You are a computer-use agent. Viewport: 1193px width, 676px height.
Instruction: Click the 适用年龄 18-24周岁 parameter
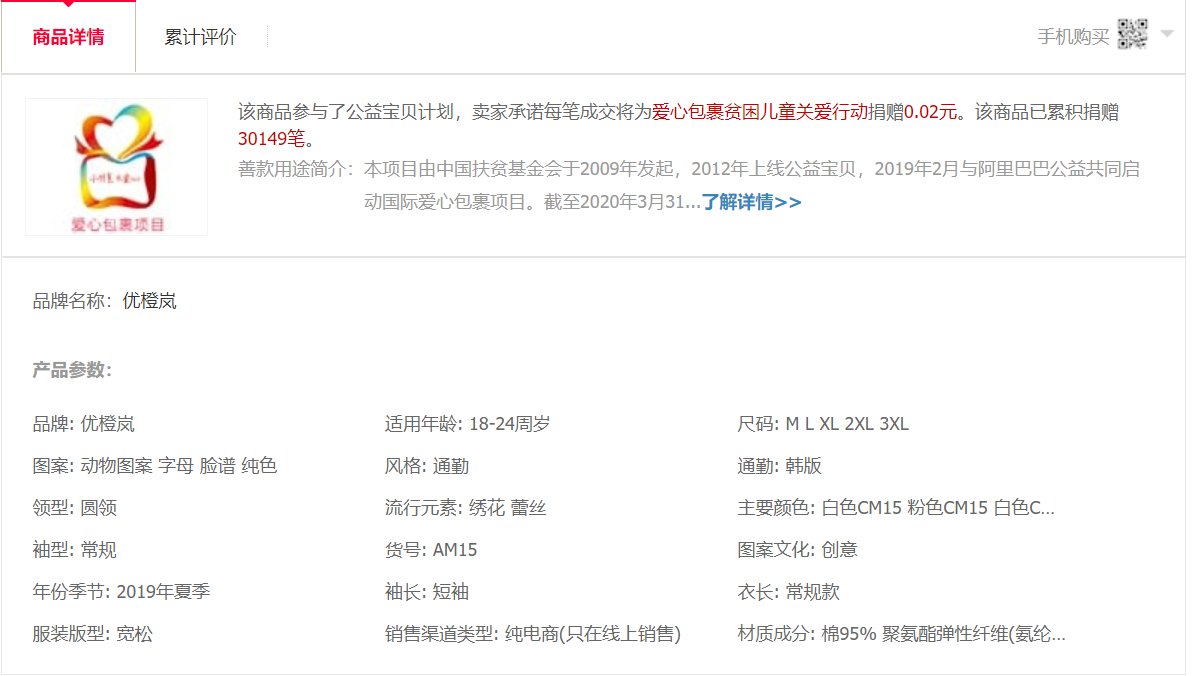click(467, 424)
